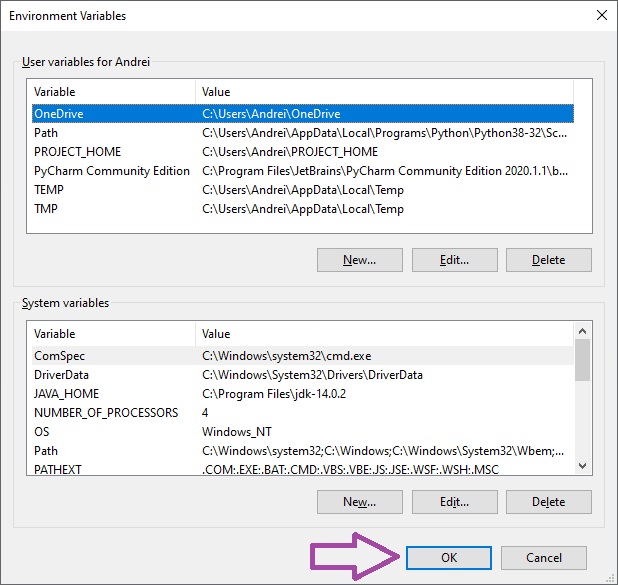Select the OS system variable
This screenshot has width=618, height=585.
tap(303, 431)
